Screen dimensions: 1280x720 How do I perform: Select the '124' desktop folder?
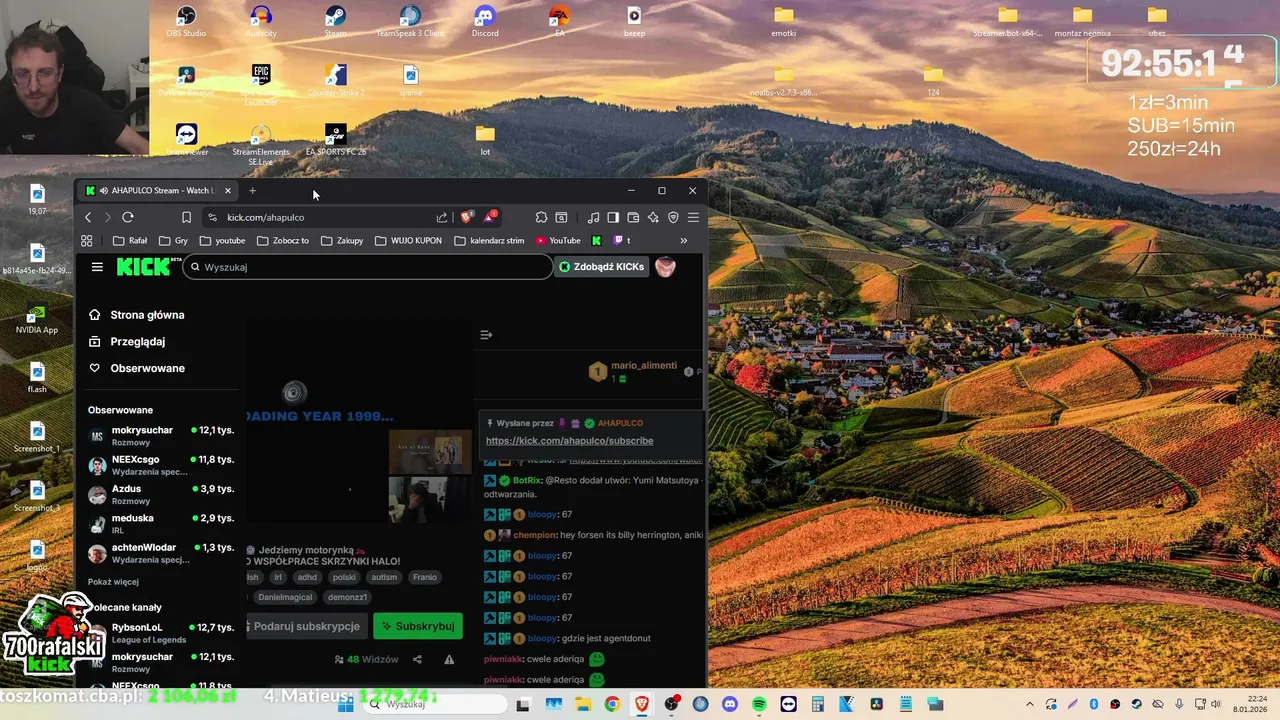pos(933,82)
